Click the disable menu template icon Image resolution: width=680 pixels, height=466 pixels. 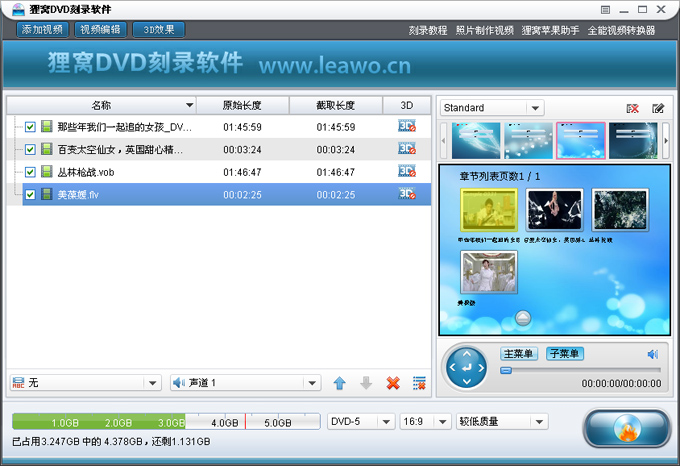click(x=633, y=108)
